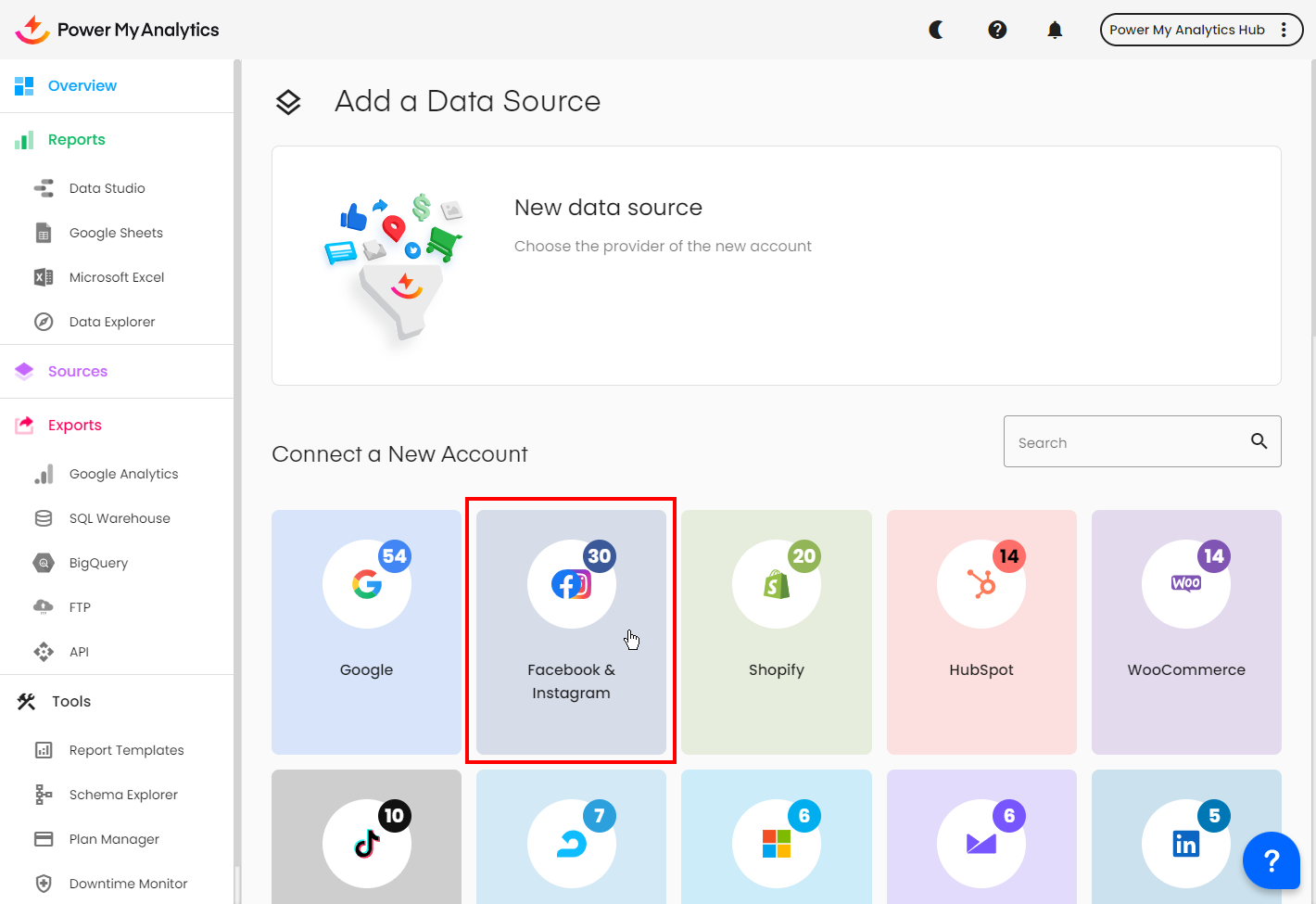Collapse the Reports sidebar section
Viewport: 1316px width, 904px height.
(x=76, y=140)
